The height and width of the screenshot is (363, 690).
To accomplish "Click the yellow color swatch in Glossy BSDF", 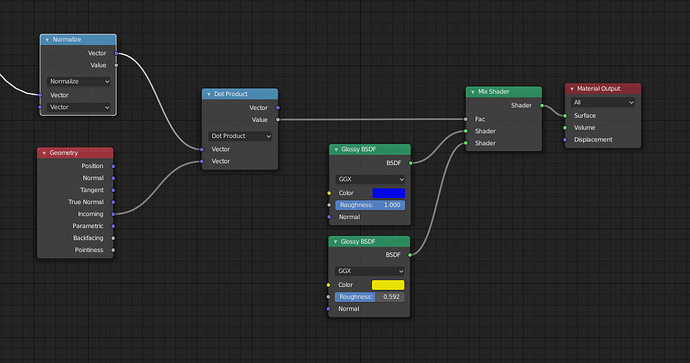I will (388, 285).
